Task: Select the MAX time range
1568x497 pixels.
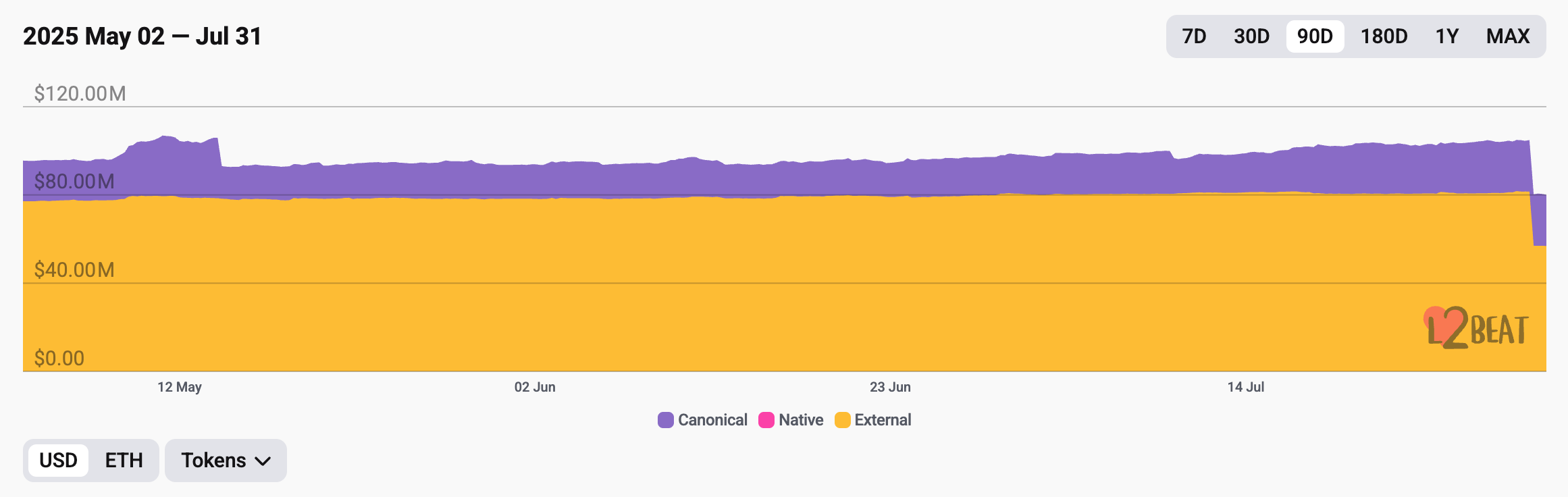Action: point(1507,36)
